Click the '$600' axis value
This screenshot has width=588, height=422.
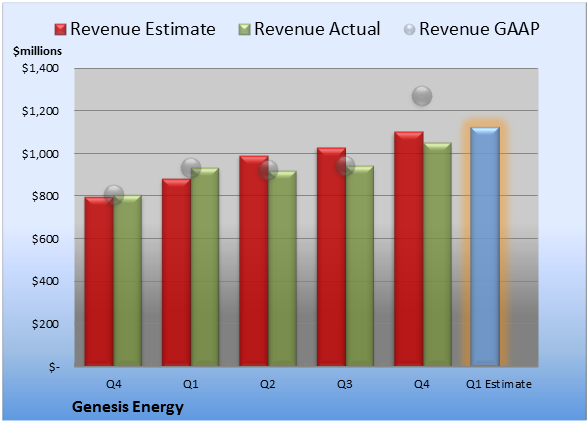coord(45,239)
